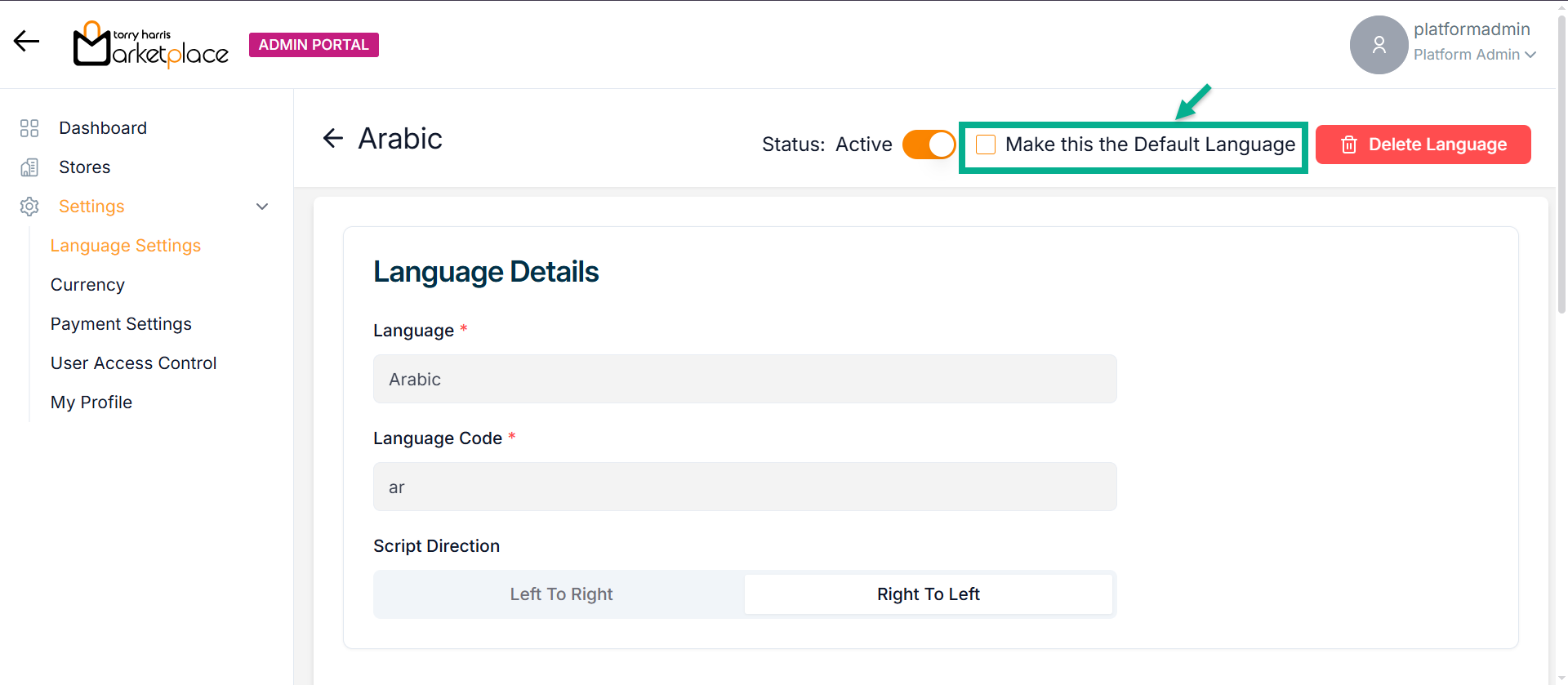Open the Platform Admin dropdown
The width and height of the screenshot is (1568, 685).
point(1474,55)
